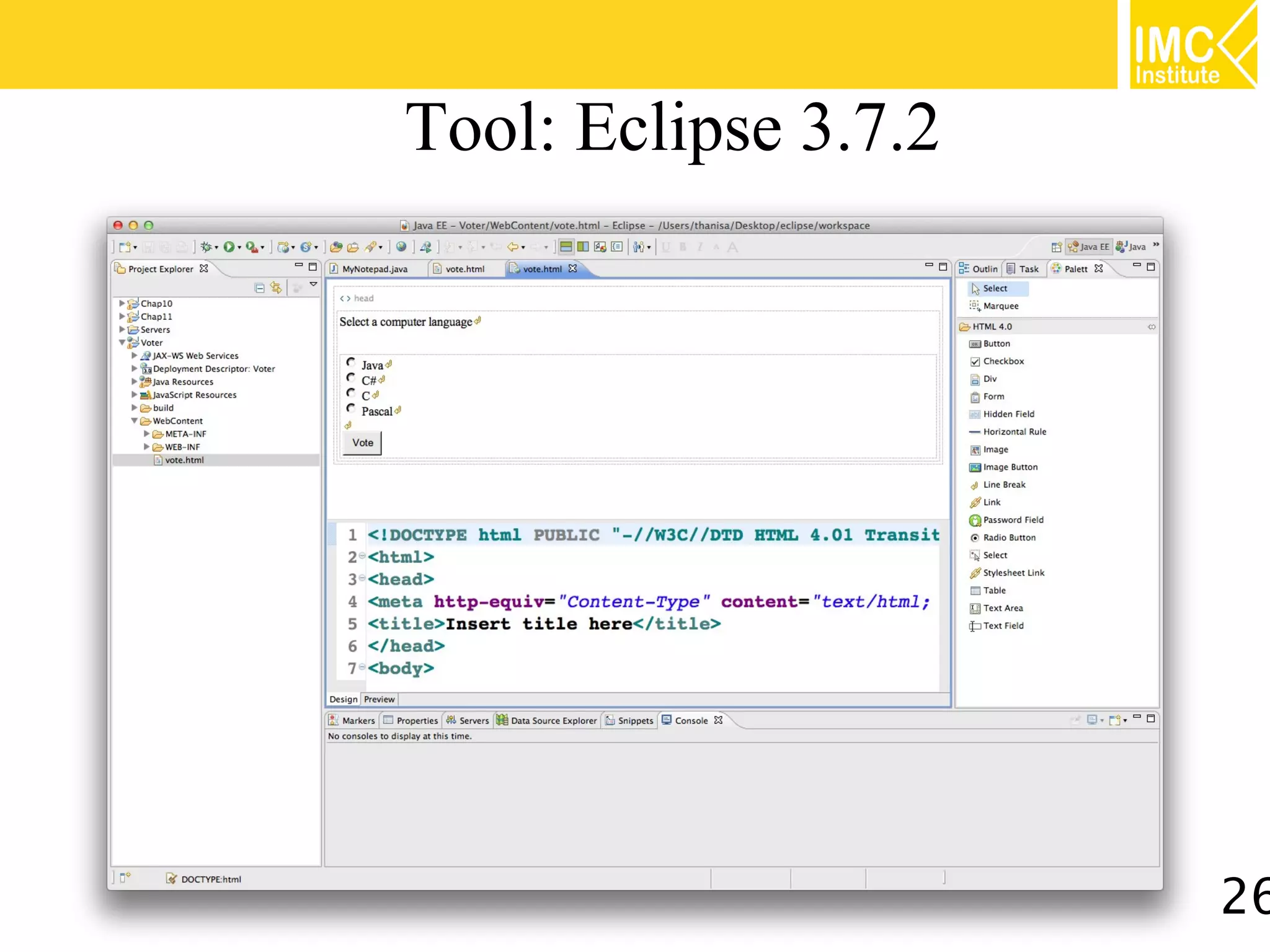Open the Data Source Explorer tab

click(x=546, y=720)
